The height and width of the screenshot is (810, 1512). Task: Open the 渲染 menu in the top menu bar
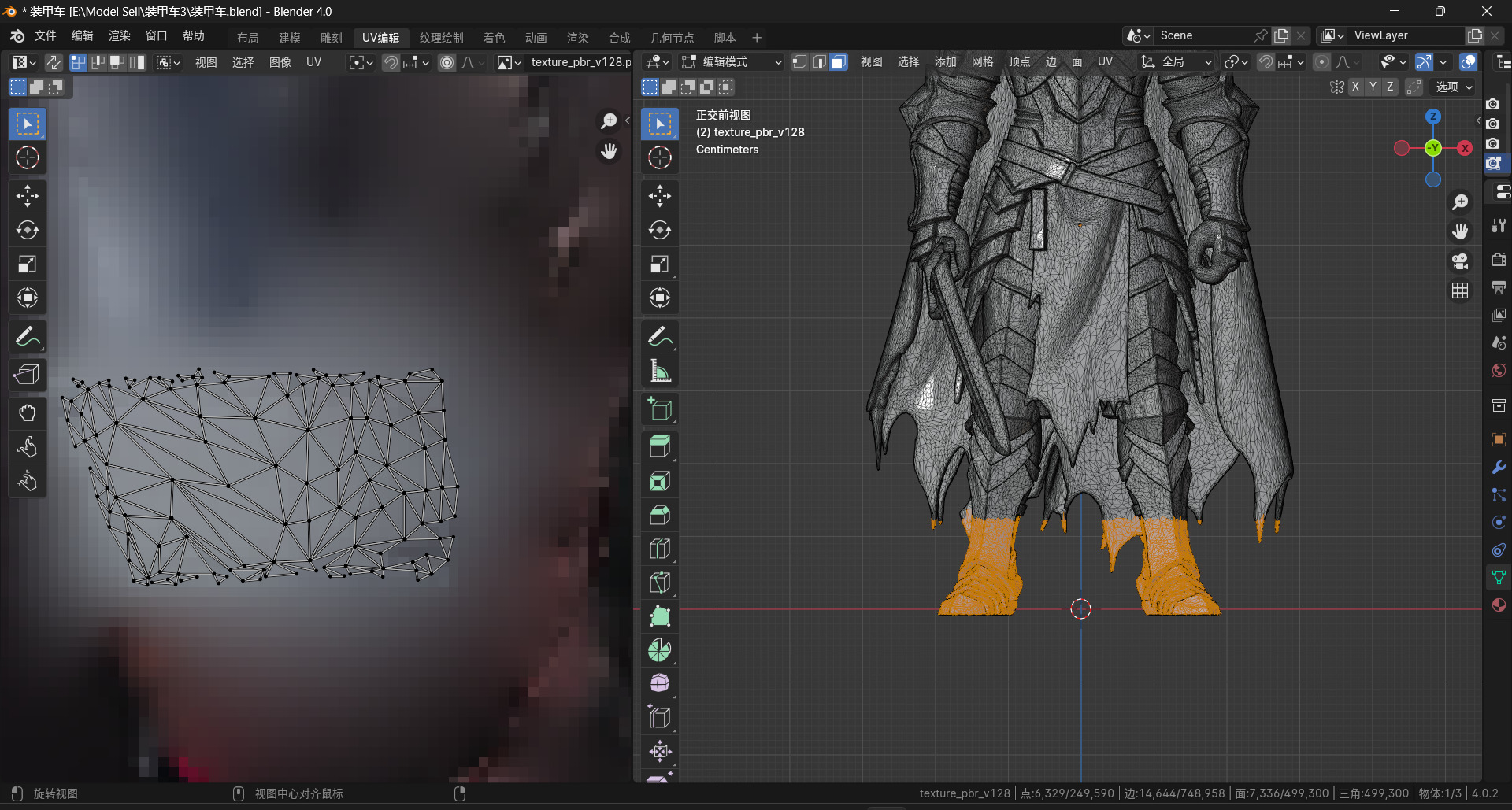tap(120, 36)
